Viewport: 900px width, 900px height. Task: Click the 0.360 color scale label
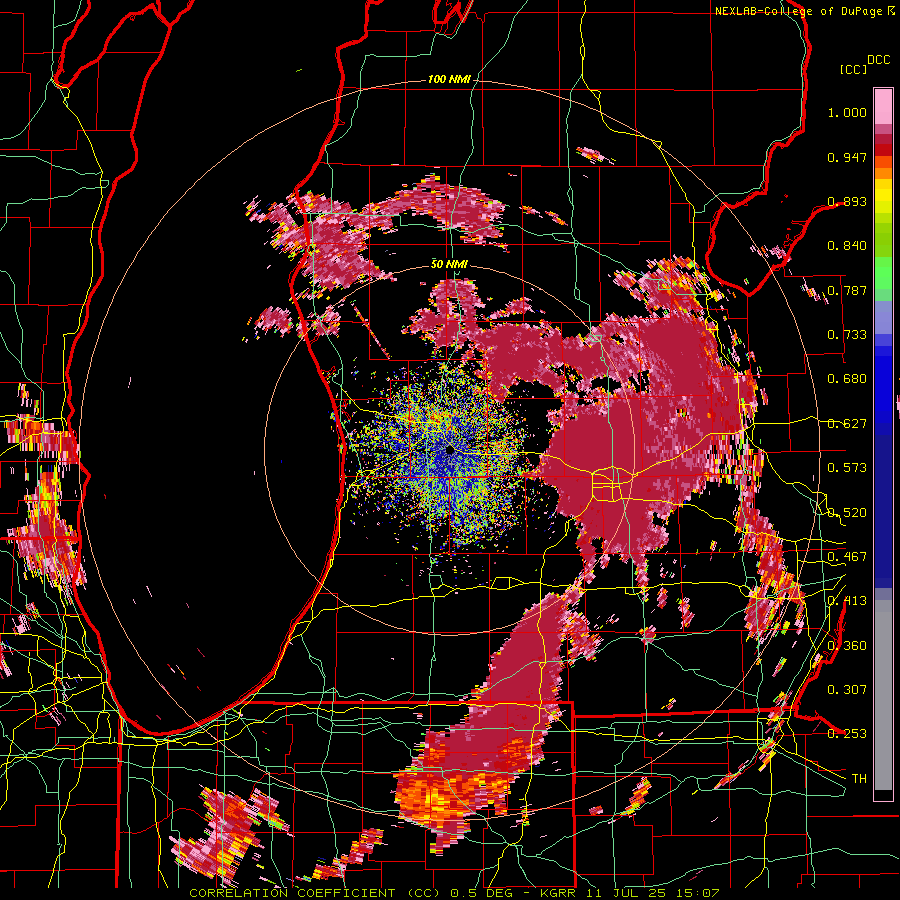point(847,646)
